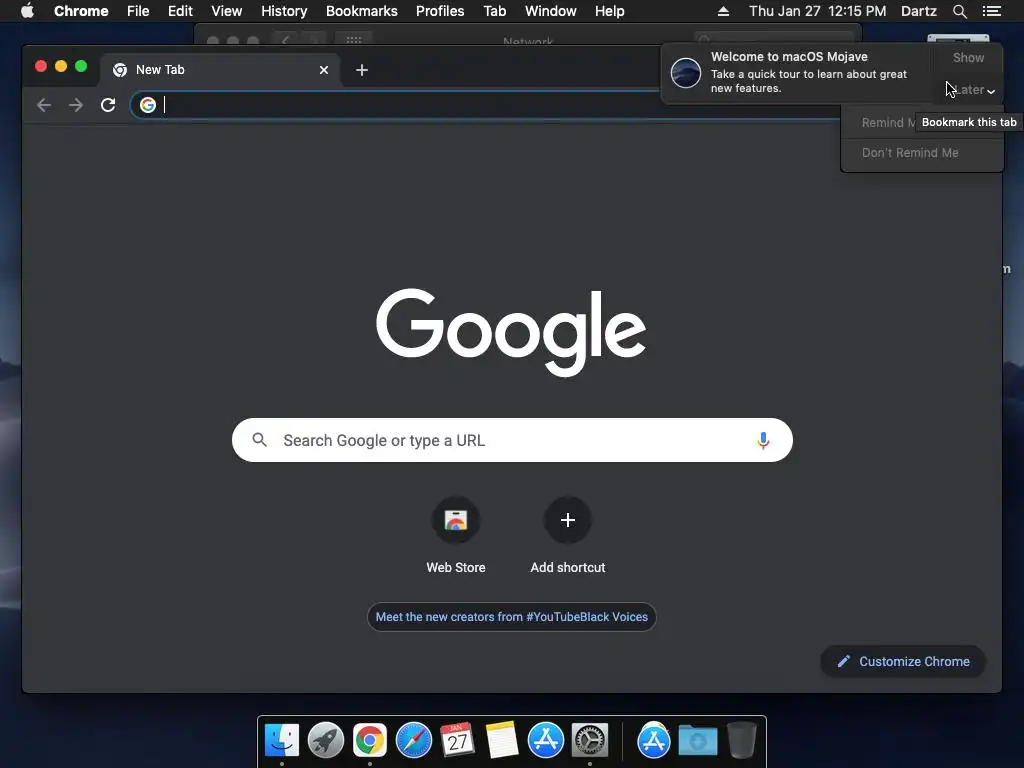Click the date and time in menu bar
This screenshot has height=768, width=1024.
click(818, 11)
